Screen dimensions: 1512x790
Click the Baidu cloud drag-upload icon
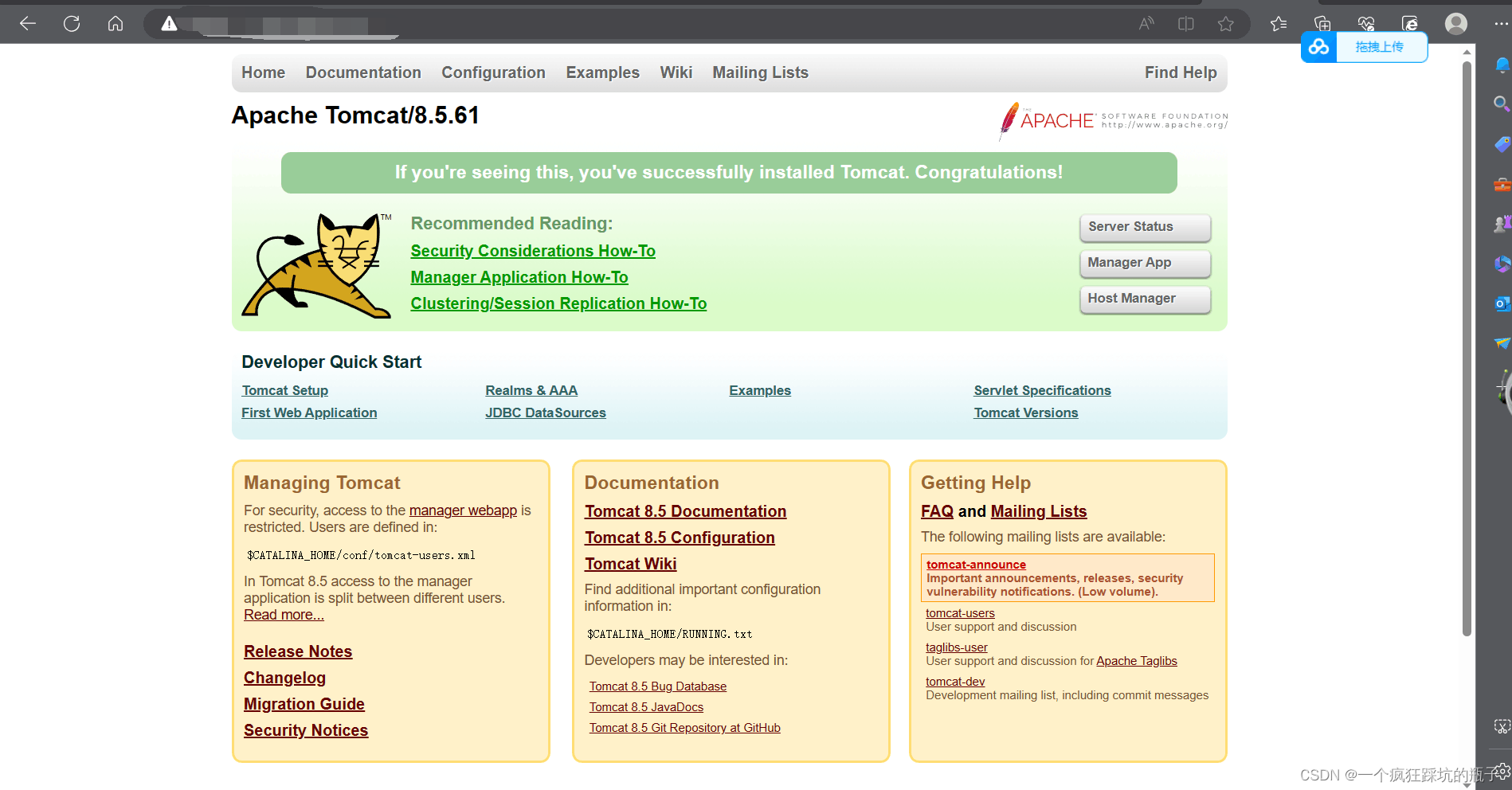[x=1318, y=47]
